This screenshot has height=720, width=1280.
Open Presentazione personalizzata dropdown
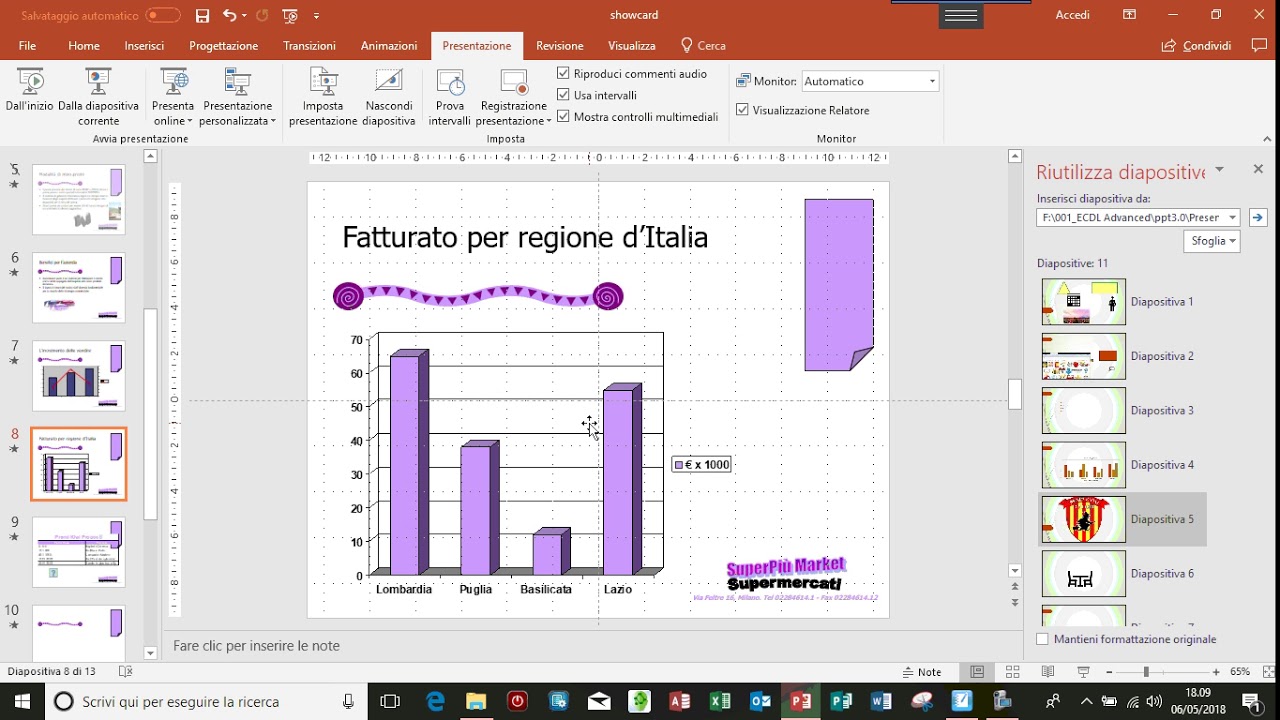coord(237,113)
